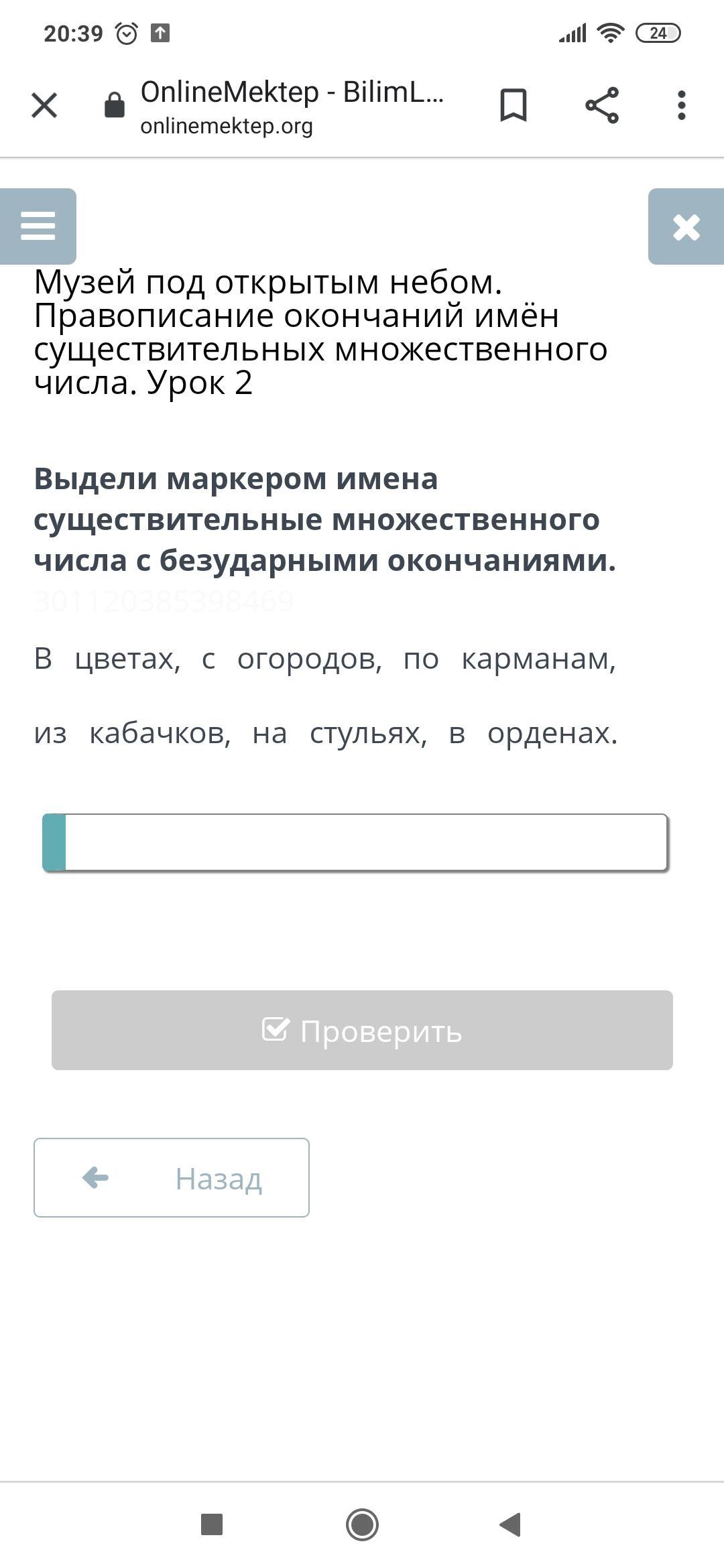
Task: Tap the Android recent apps square
Action: tap(212, 1524)
